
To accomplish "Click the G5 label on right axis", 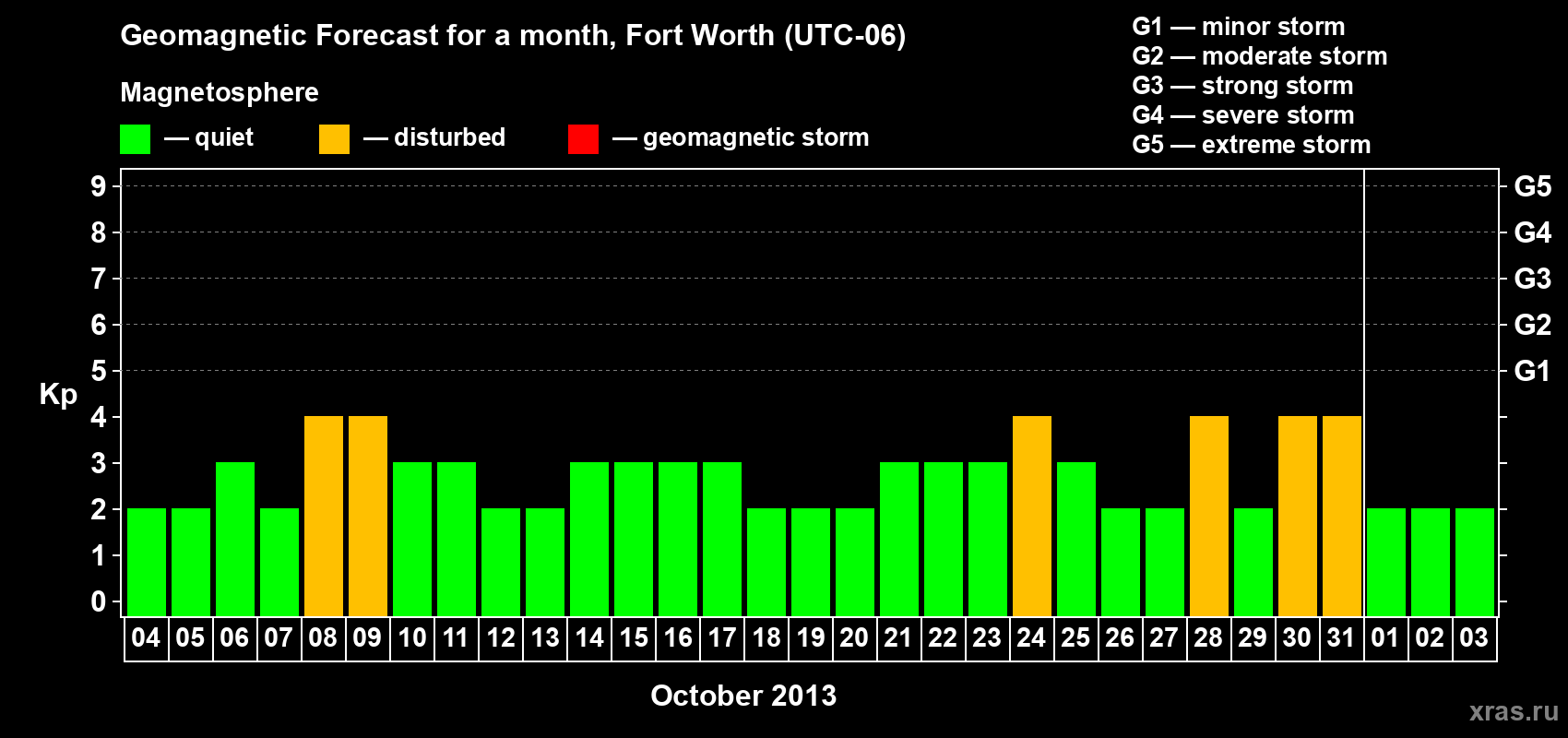I will pyautogui.click(x=1533, y=186).
